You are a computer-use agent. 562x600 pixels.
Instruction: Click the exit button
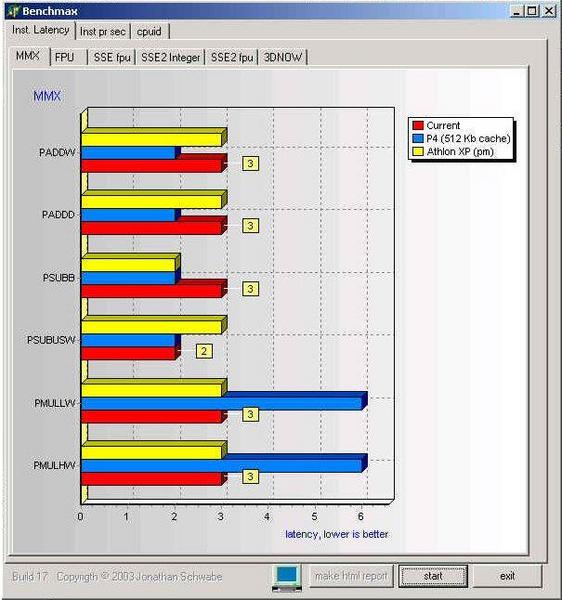(507, 576)
